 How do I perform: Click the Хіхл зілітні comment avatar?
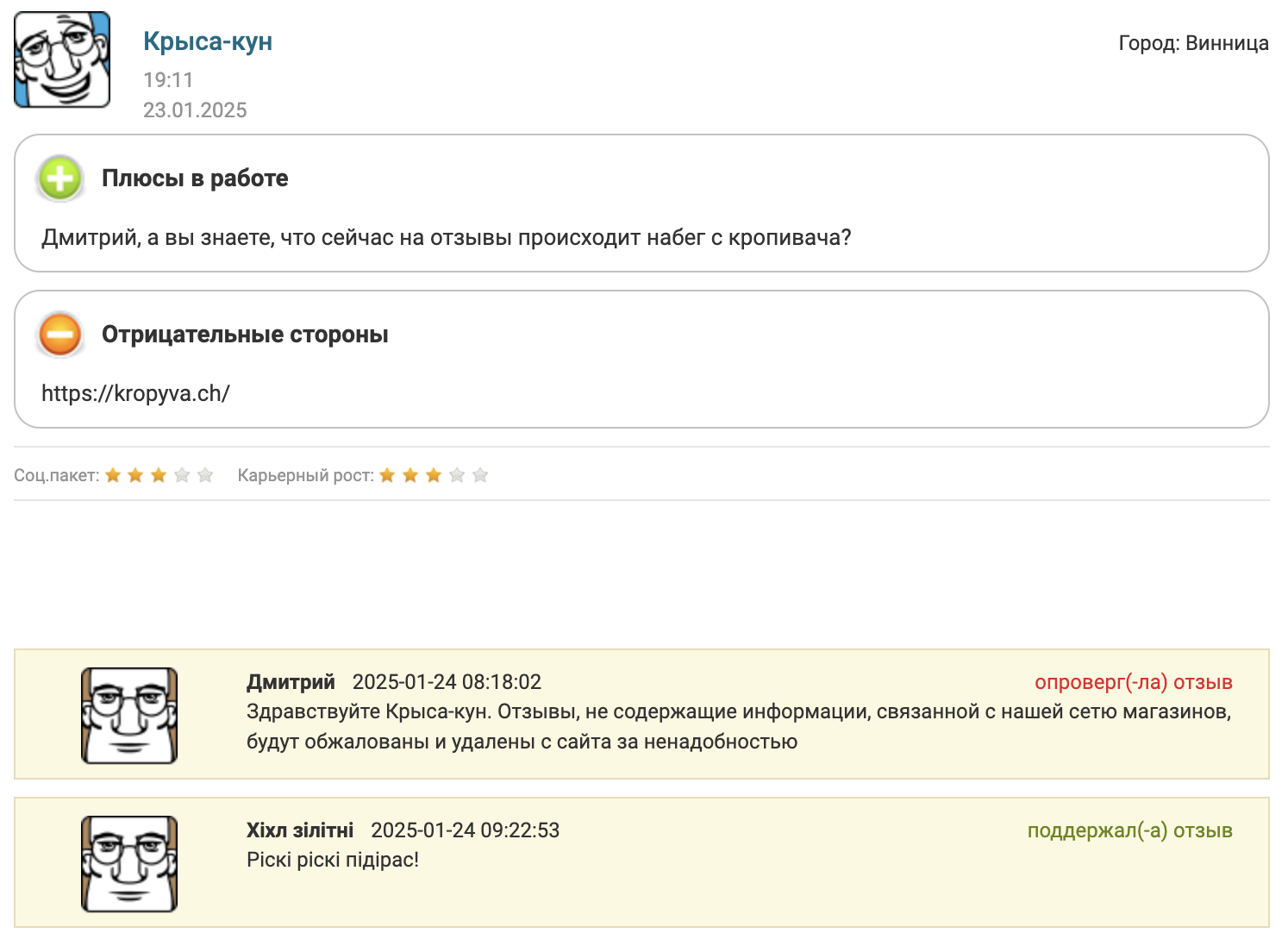coord(129,864)
